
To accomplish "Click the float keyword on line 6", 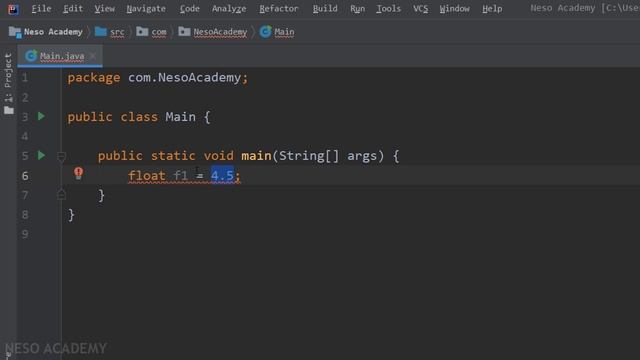I will tap(147, 176).
